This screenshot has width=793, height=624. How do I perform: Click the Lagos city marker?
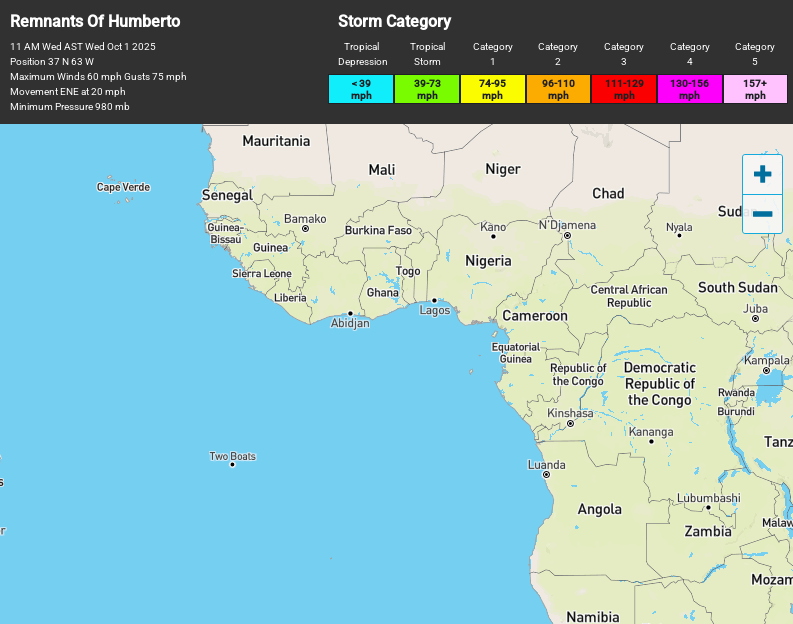click(434, 301)
